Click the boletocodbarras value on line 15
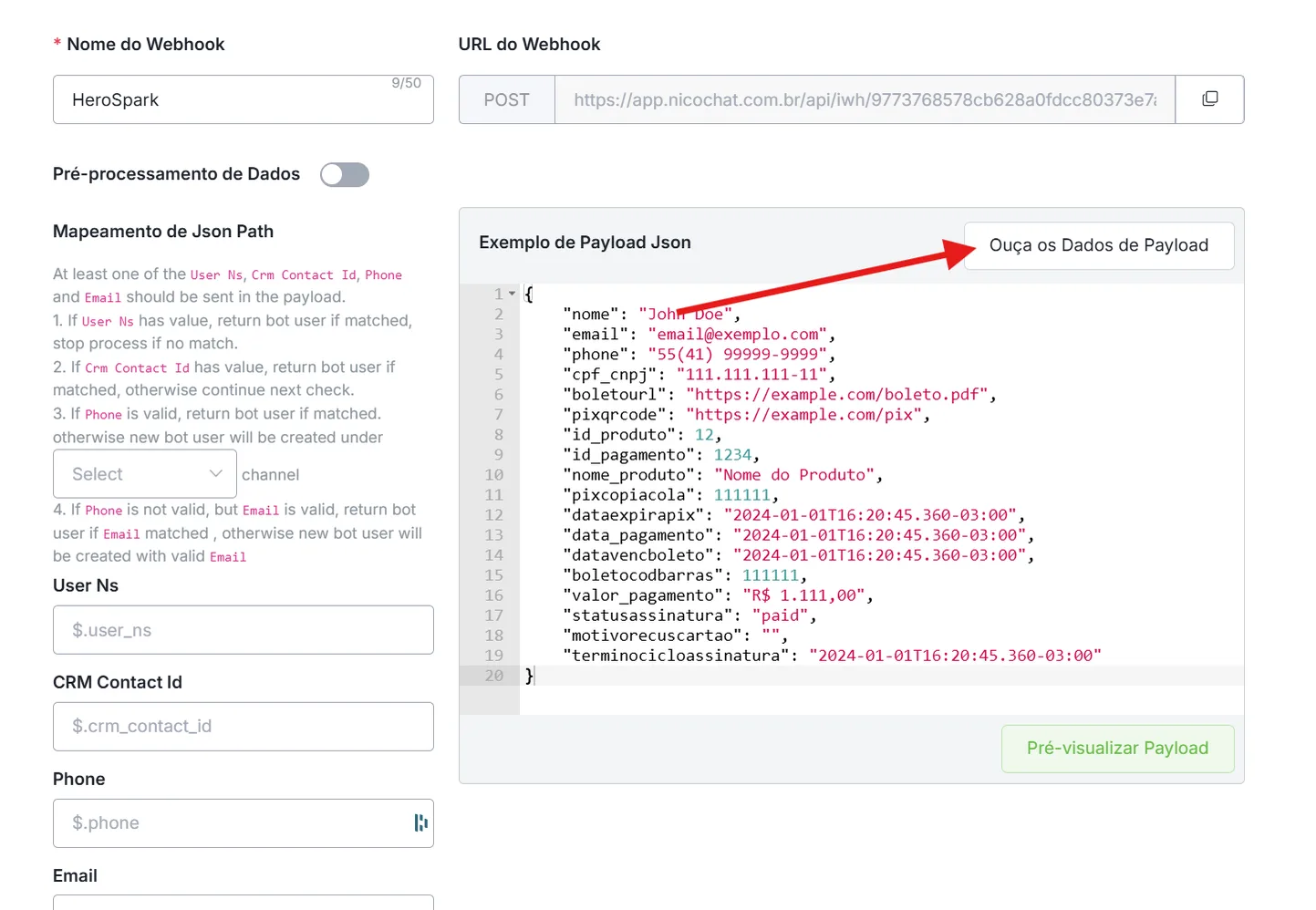This screenshot has width=1316, height=910. [771, 575]
